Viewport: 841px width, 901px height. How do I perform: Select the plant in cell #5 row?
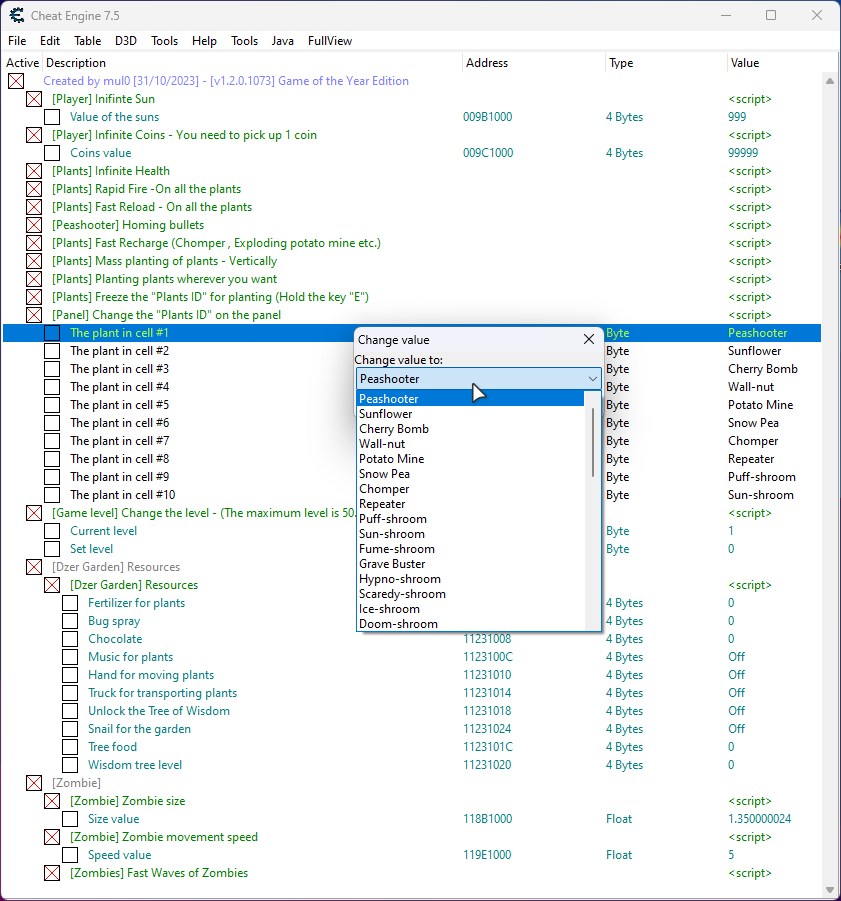pos(119,405)
